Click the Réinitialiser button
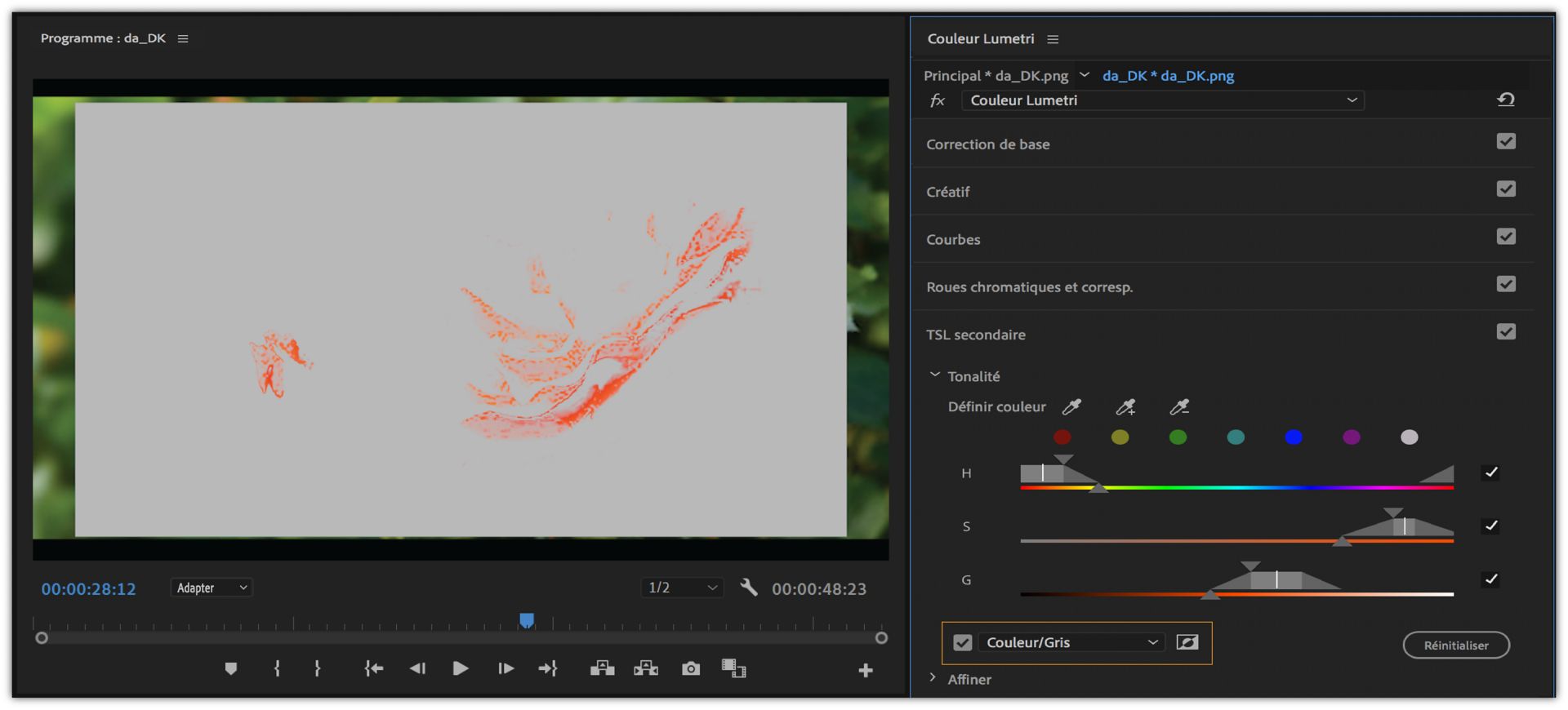The width and height of the screenshot is (1568, 710). [x=1455, y=646]
